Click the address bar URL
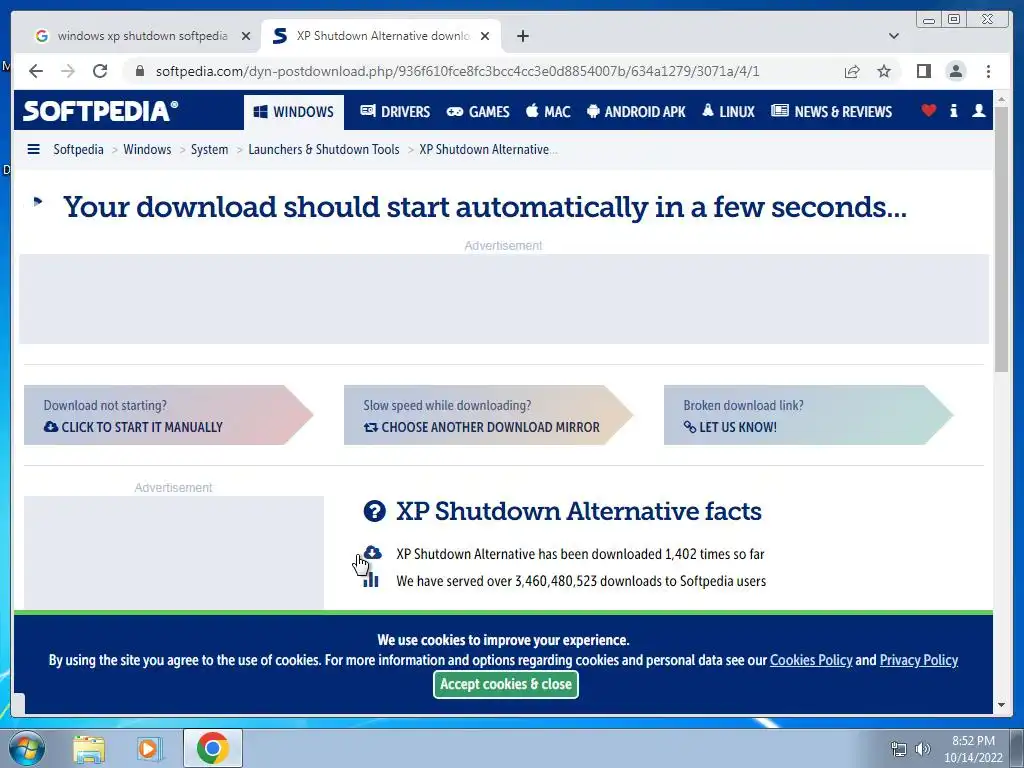 [457, 71]
